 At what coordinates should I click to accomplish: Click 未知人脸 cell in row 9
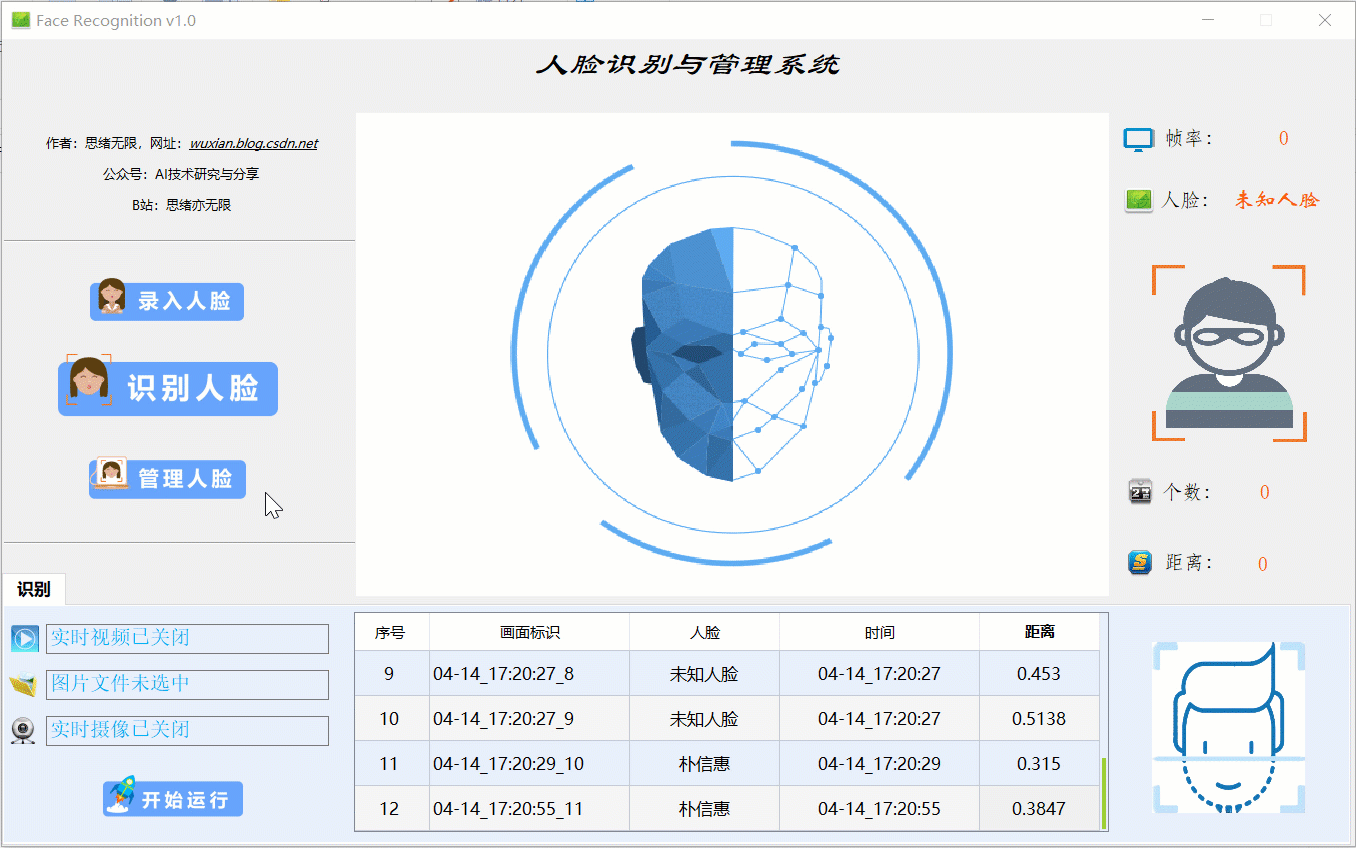click(705, 674)
